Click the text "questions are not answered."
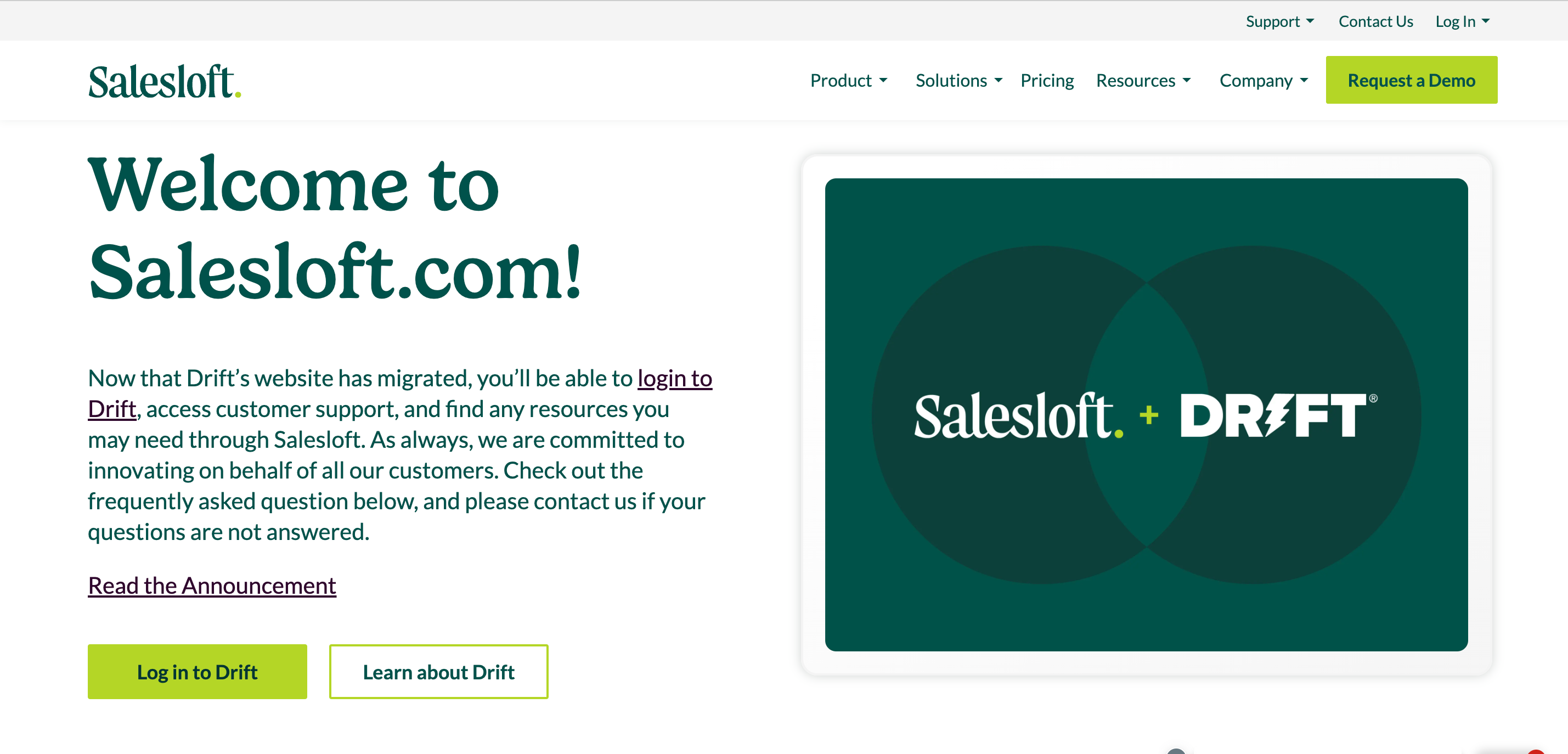 tap(228, 532)
